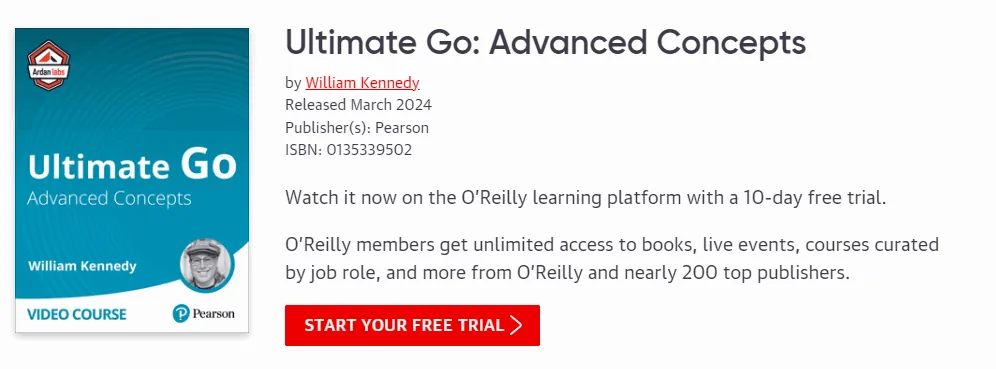The image size is (996, 369).
Task: Click the 'Ultimate Go: Advanced Concepts' page heading
Action: point(546,43)
